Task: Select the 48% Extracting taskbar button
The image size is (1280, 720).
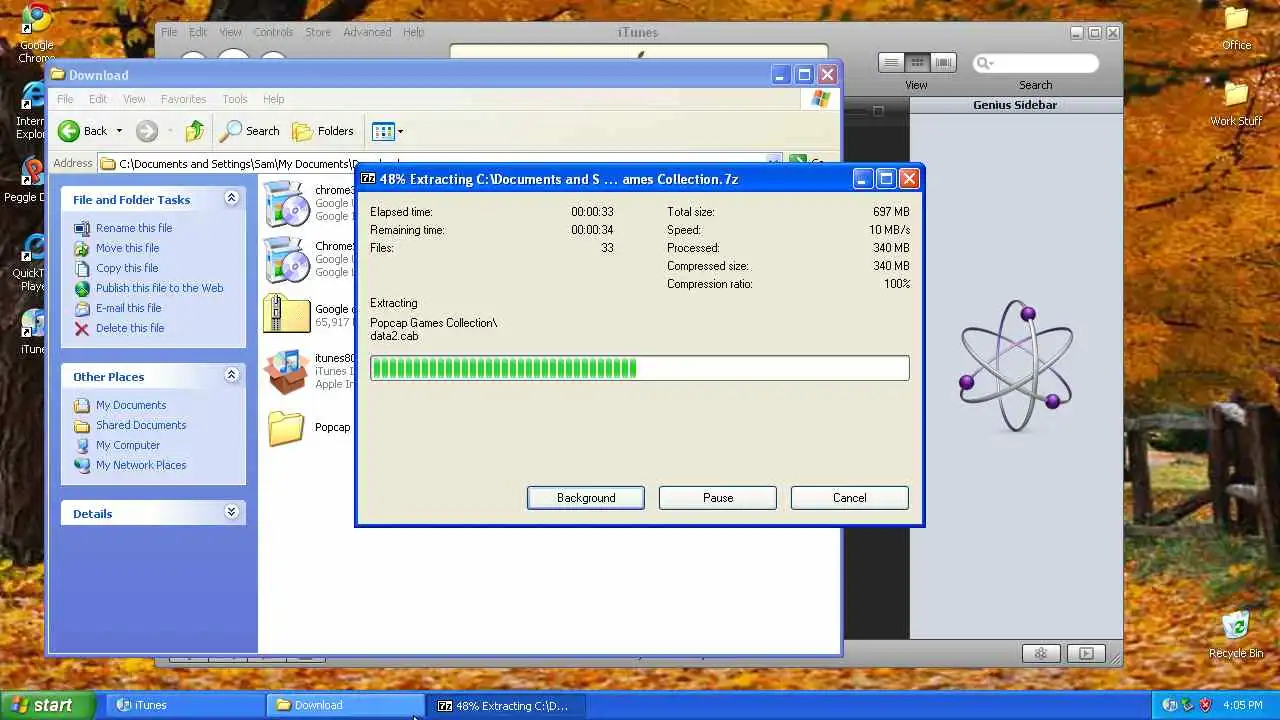Action: pos(508,705)
